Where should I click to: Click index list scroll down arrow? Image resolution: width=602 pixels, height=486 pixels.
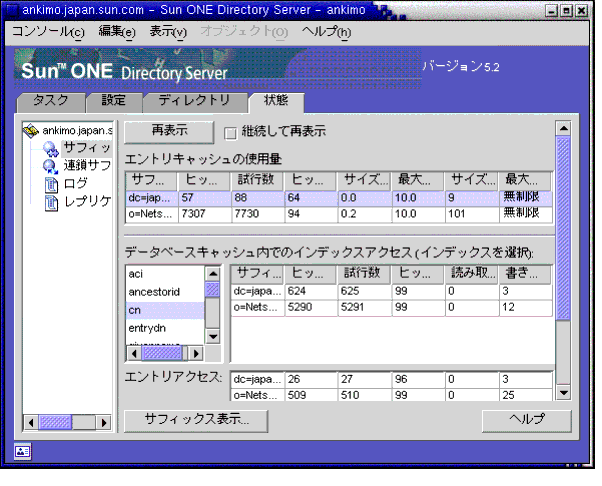pos(213,337)
